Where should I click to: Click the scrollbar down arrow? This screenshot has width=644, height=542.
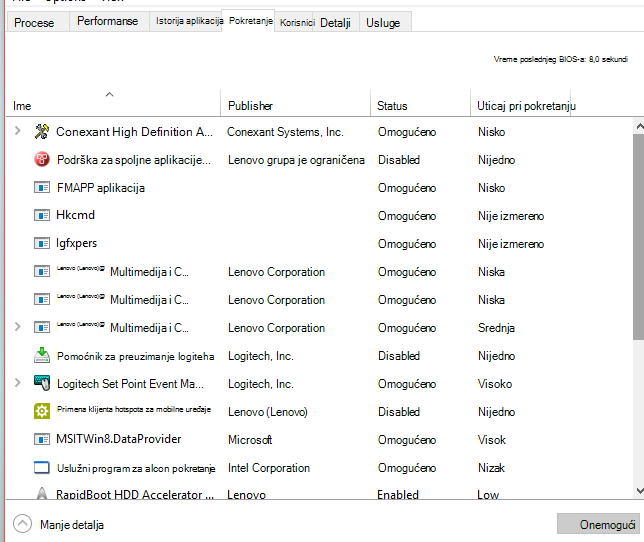click(639, 490)
